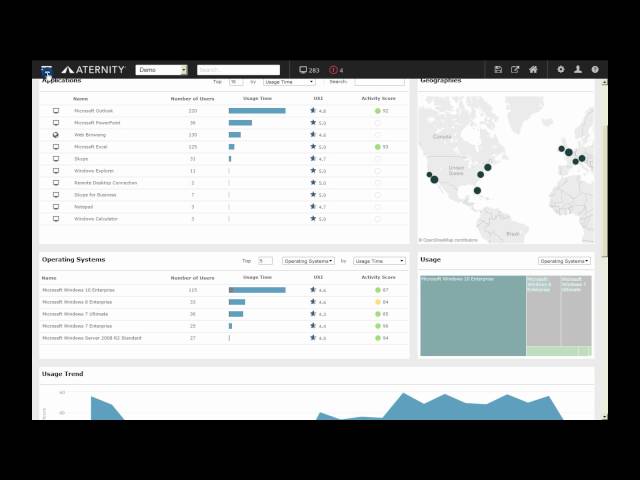Click the Save icon in the header

point(498,69)
